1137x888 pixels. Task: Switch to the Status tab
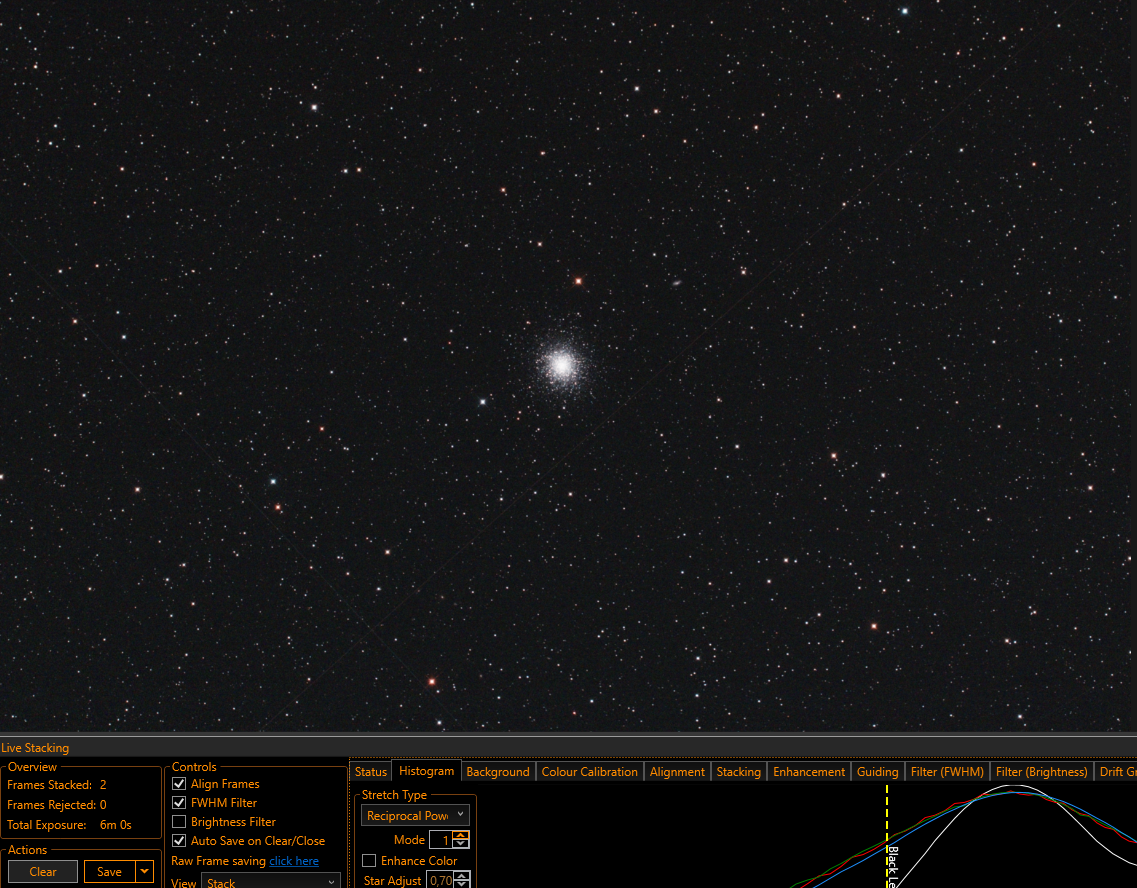click(371, 772)
